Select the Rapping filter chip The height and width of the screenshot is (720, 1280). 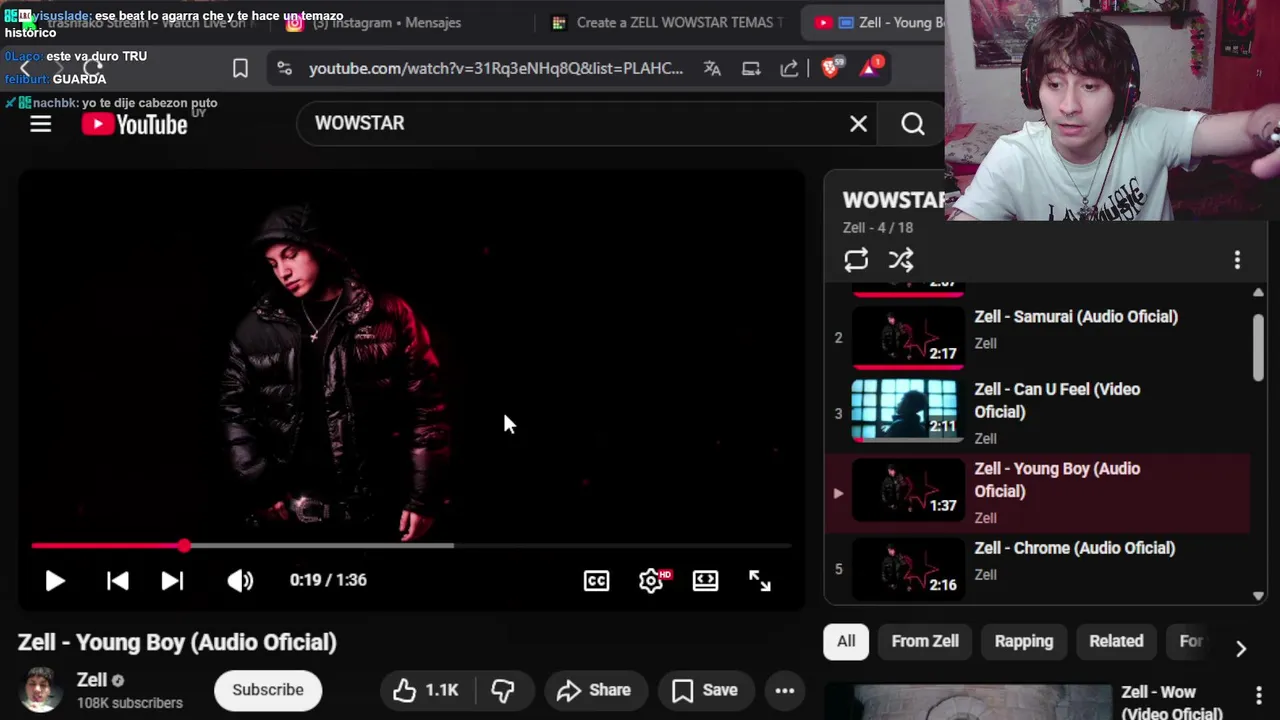[x=1024, y=641]
